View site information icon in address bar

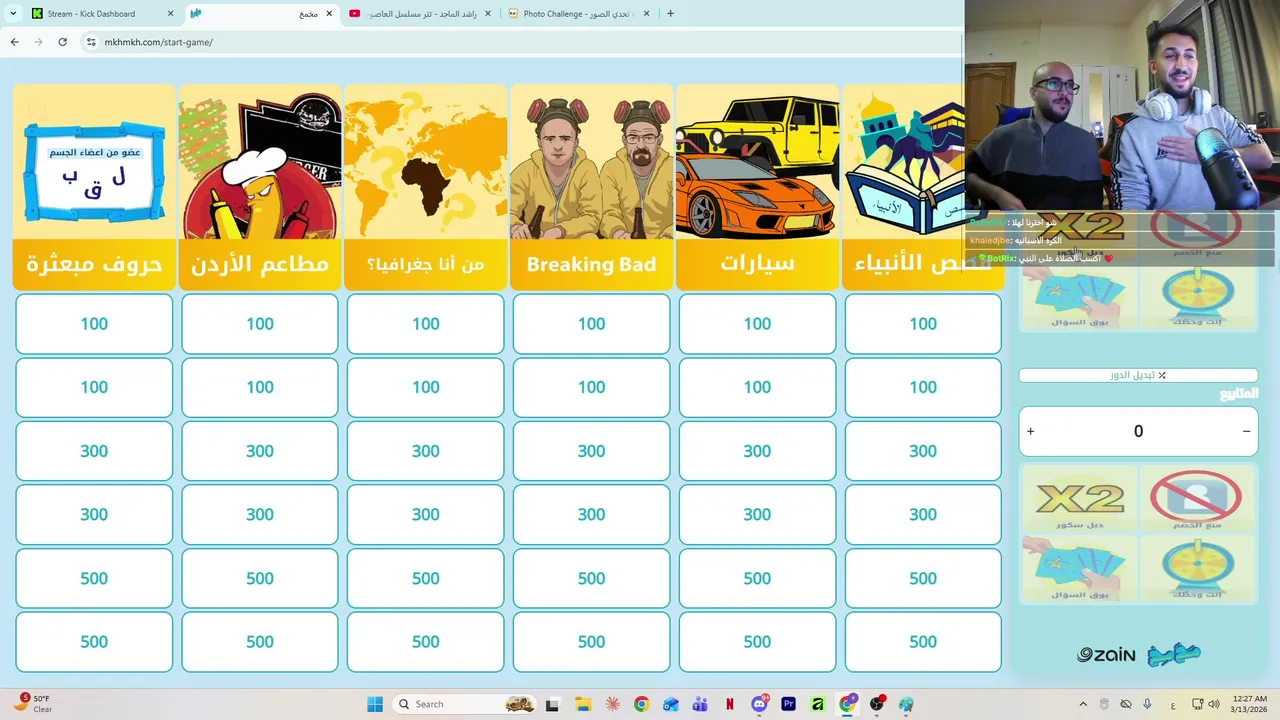pos(91,42)
